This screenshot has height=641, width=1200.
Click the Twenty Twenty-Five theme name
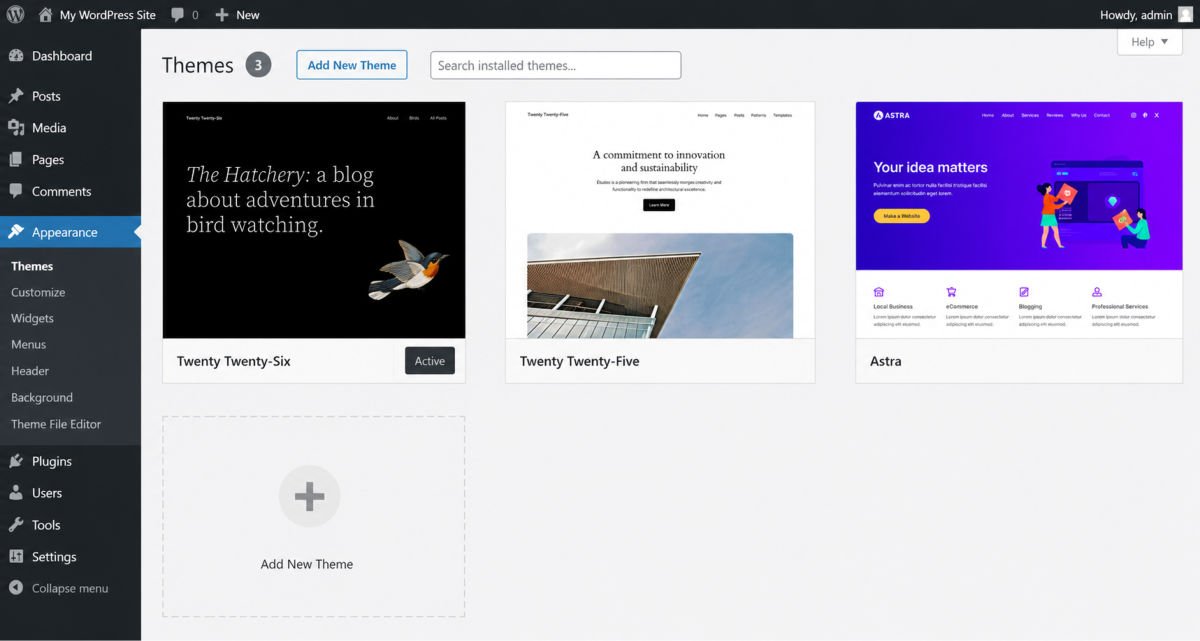580,361
